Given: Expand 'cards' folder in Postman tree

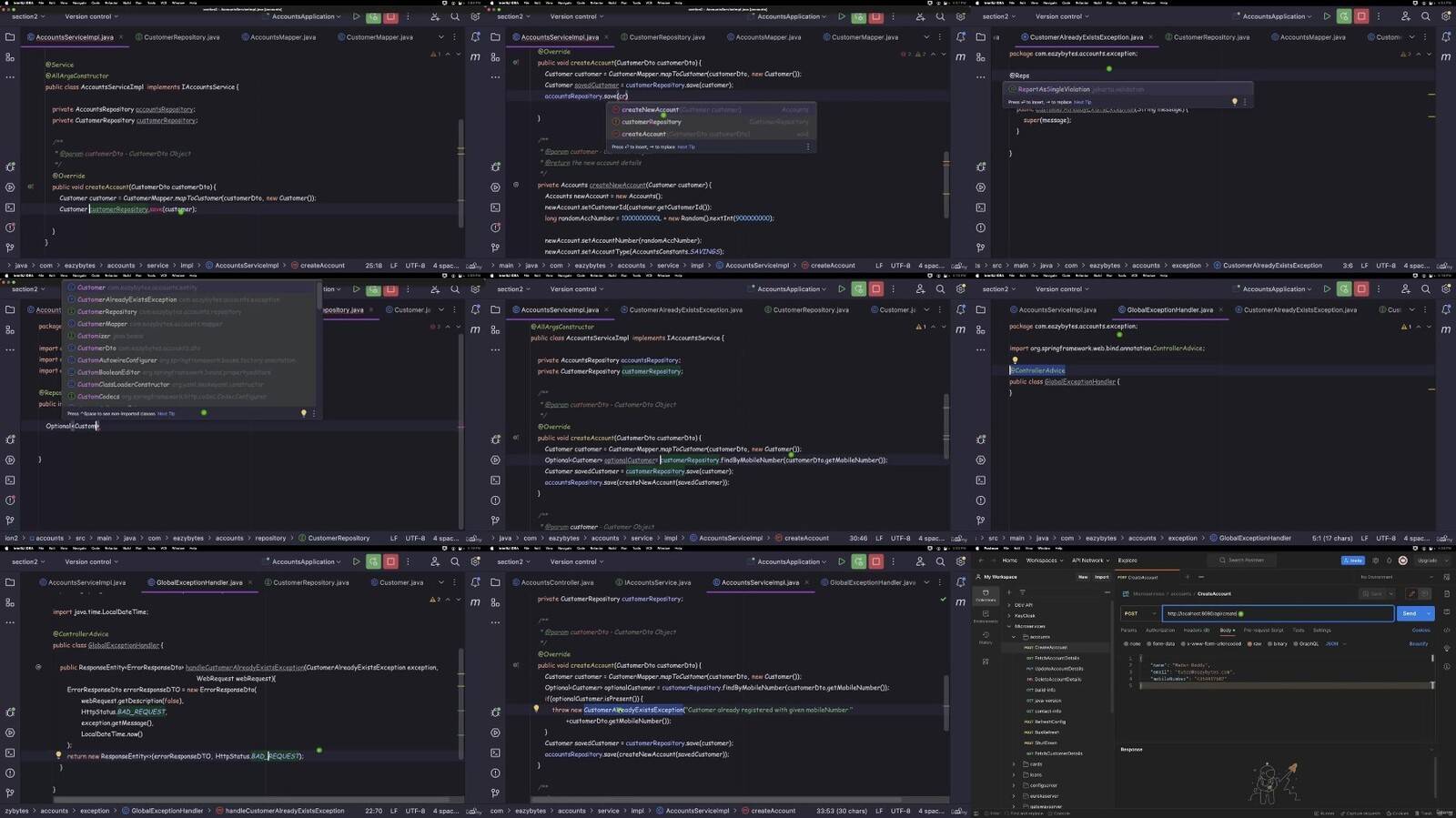Looking at the screenshot, I should [1015, 764].
